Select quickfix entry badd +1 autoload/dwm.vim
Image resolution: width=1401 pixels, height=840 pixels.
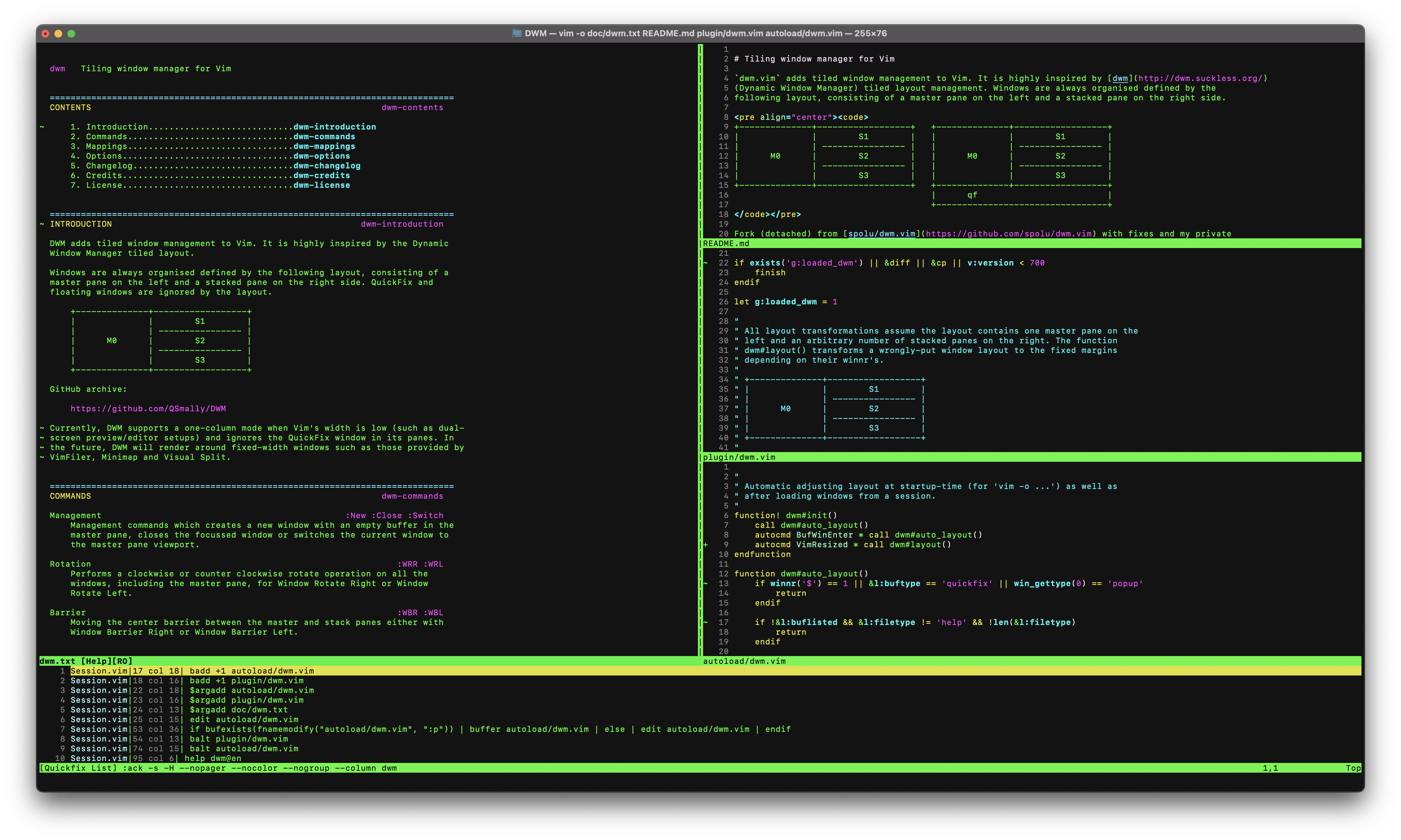tap(700, 671)
